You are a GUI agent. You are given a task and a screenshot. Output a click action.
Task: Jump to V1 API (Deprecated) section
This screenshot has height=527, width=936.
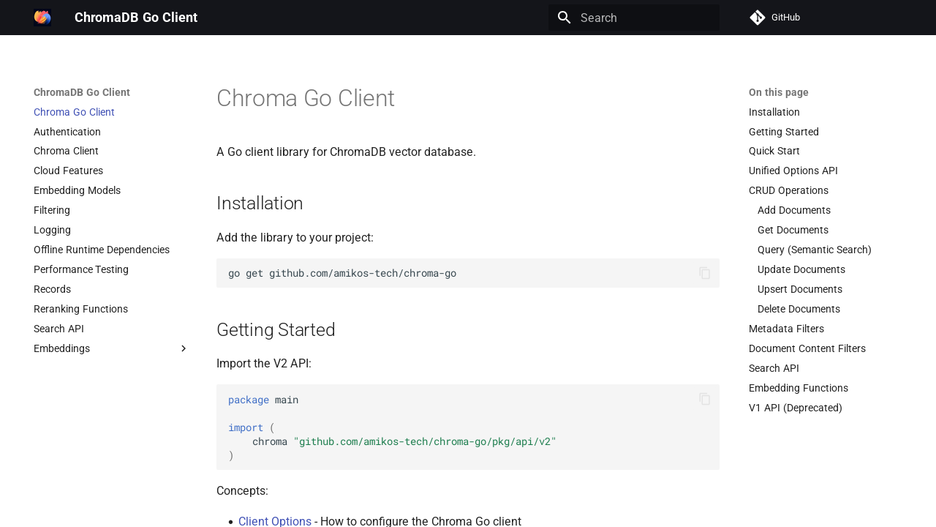click(795, 408)
